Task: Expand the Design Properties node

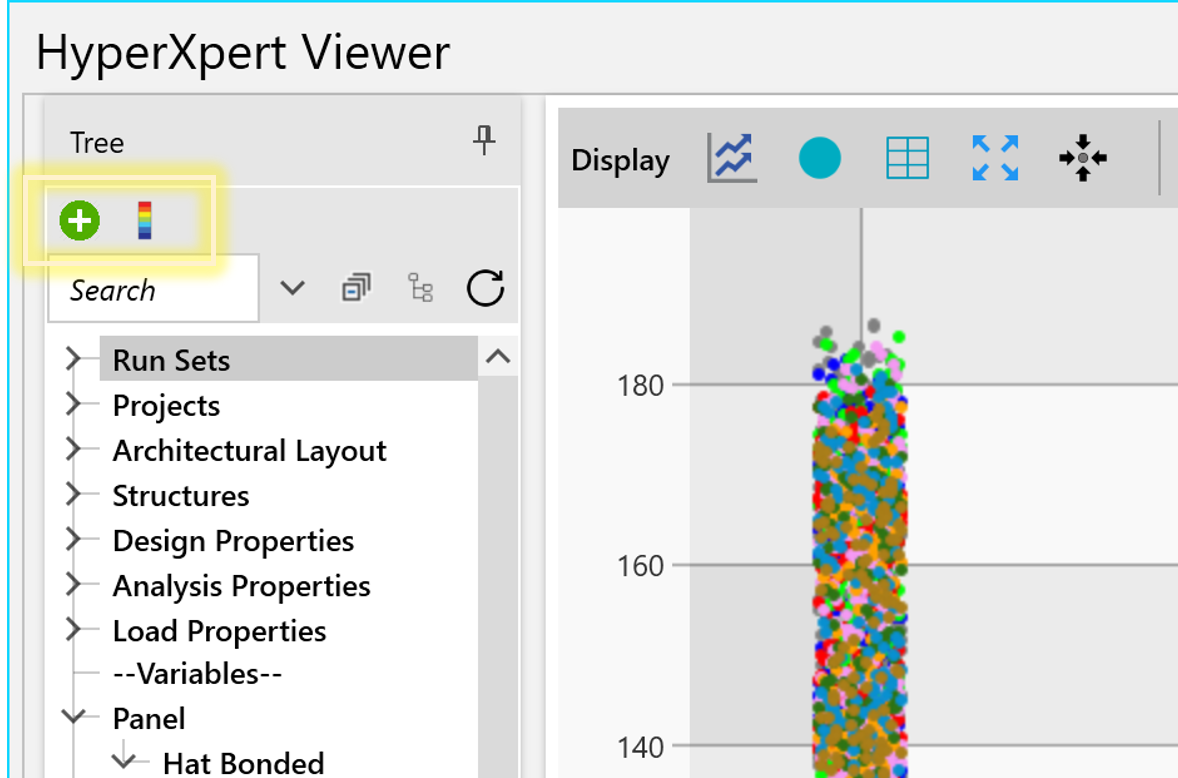Action: [73, 539]
